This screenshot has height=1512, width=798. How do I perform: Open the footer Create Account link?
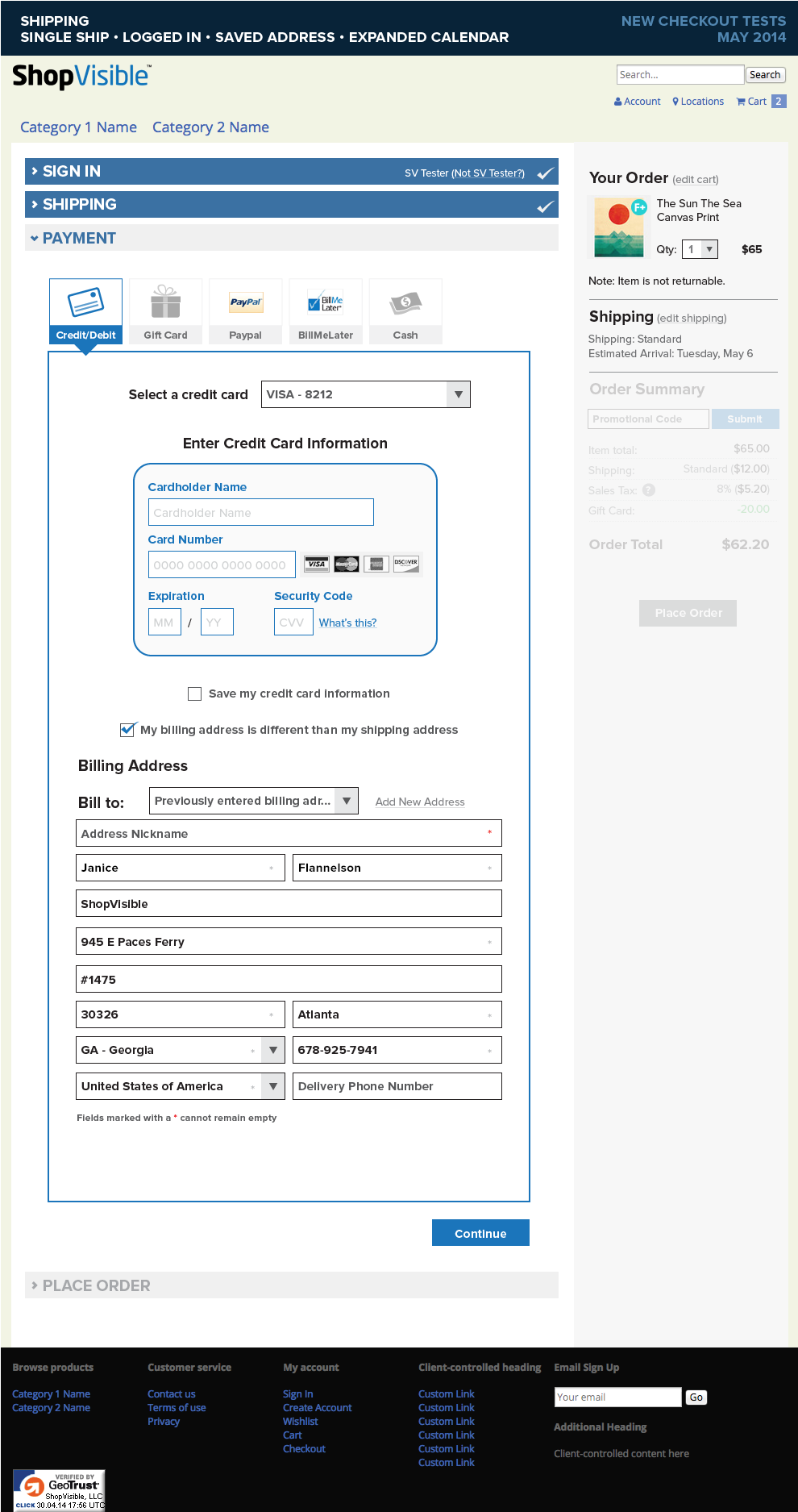pos(318,1407)
